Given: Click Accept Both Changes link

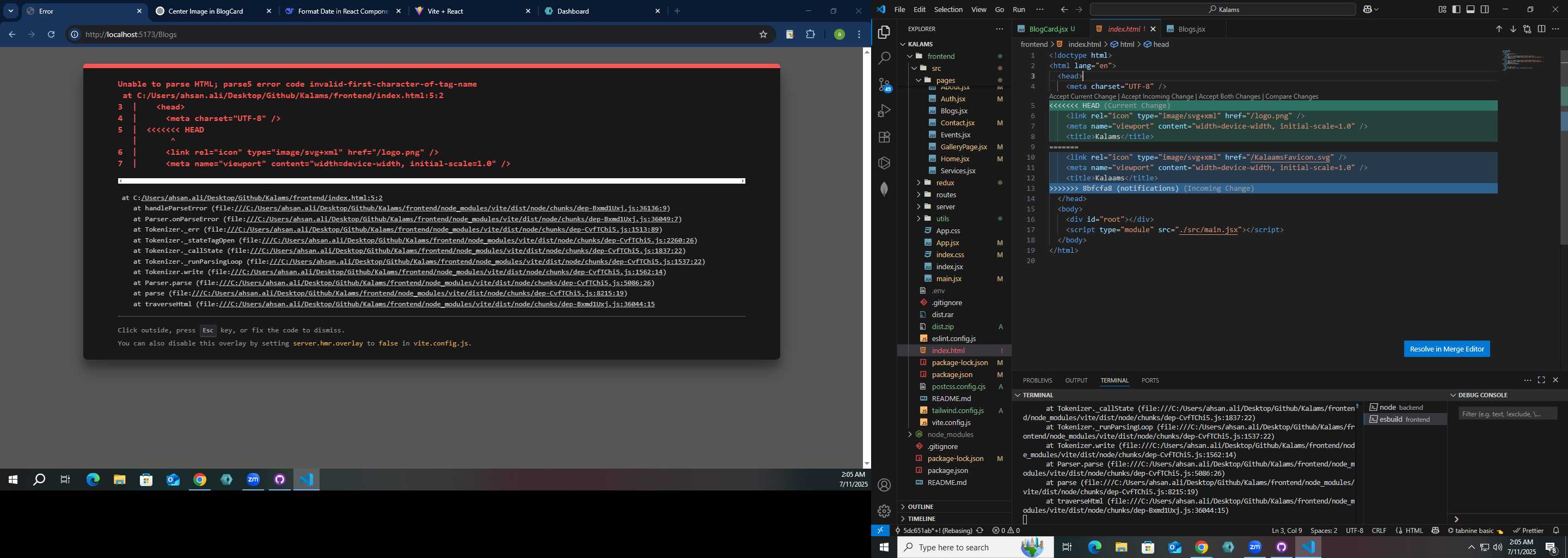Looking at the screenshot, I should coord(1229,96).
